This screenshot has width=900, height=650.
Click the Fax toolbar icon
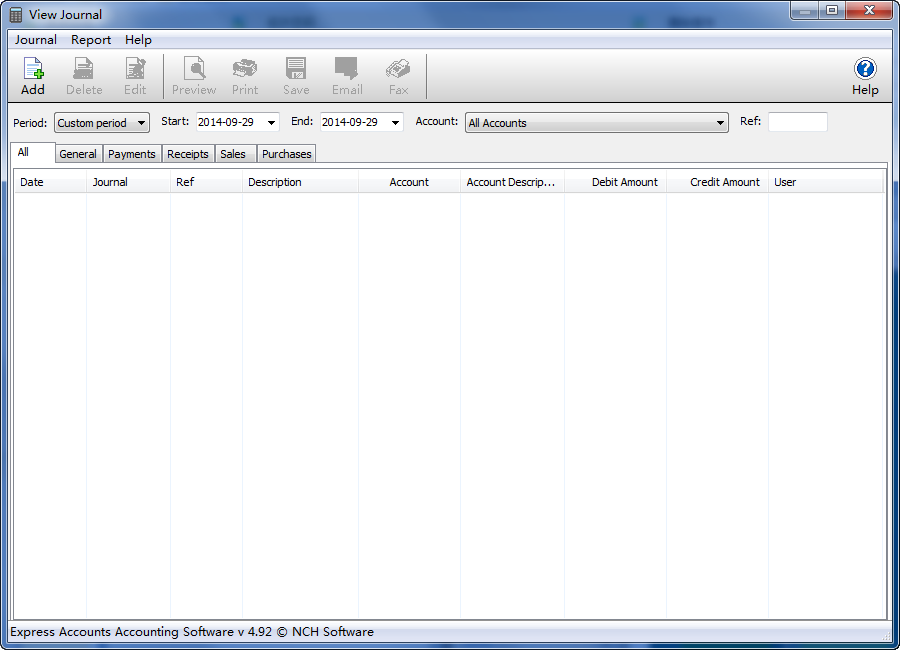click(x=398, y=76)
